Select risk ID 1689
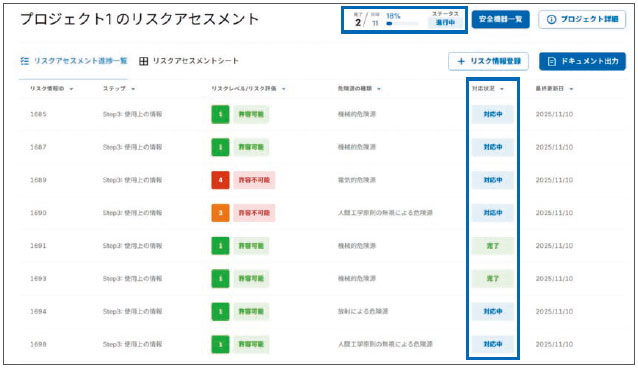This screenshot has height=368, width=638. click(38, 180)
